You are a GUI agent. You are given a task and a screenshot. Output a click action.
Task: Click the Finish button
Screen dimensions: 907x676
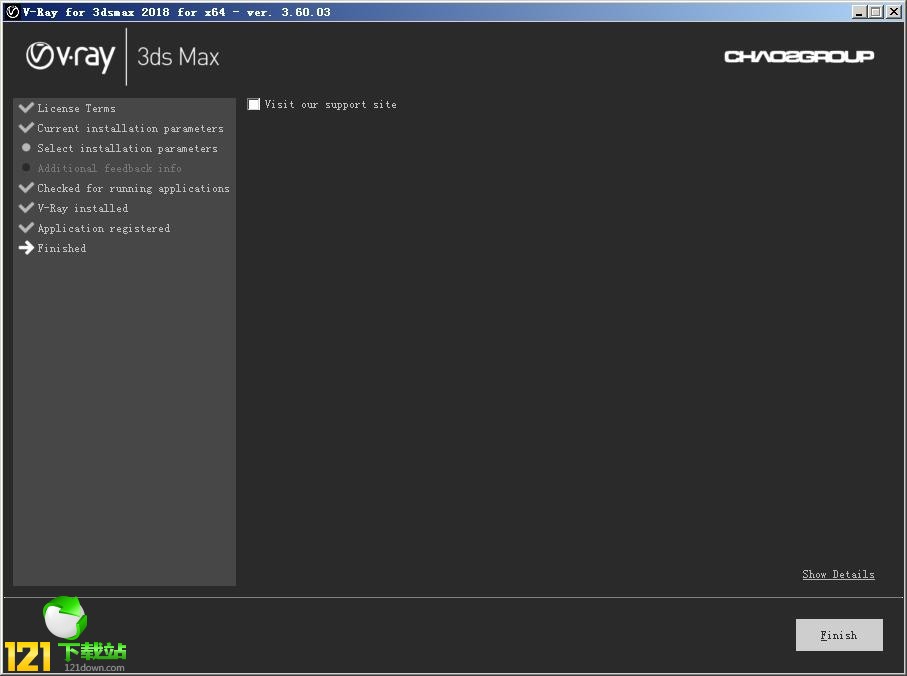pyautogui.click(x=839, y=635)
